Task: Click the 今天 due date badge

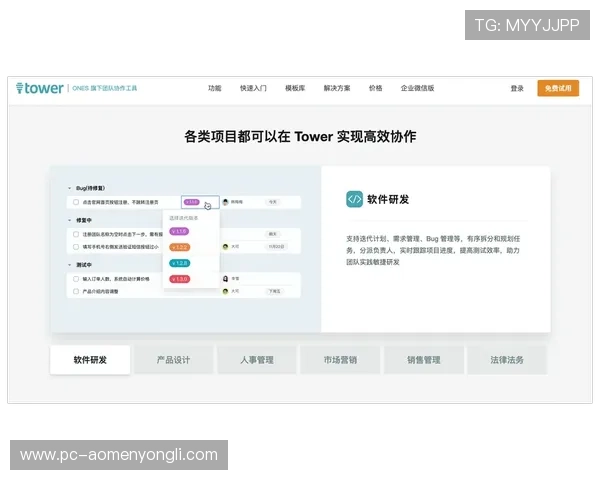Action: click(272, 202)
